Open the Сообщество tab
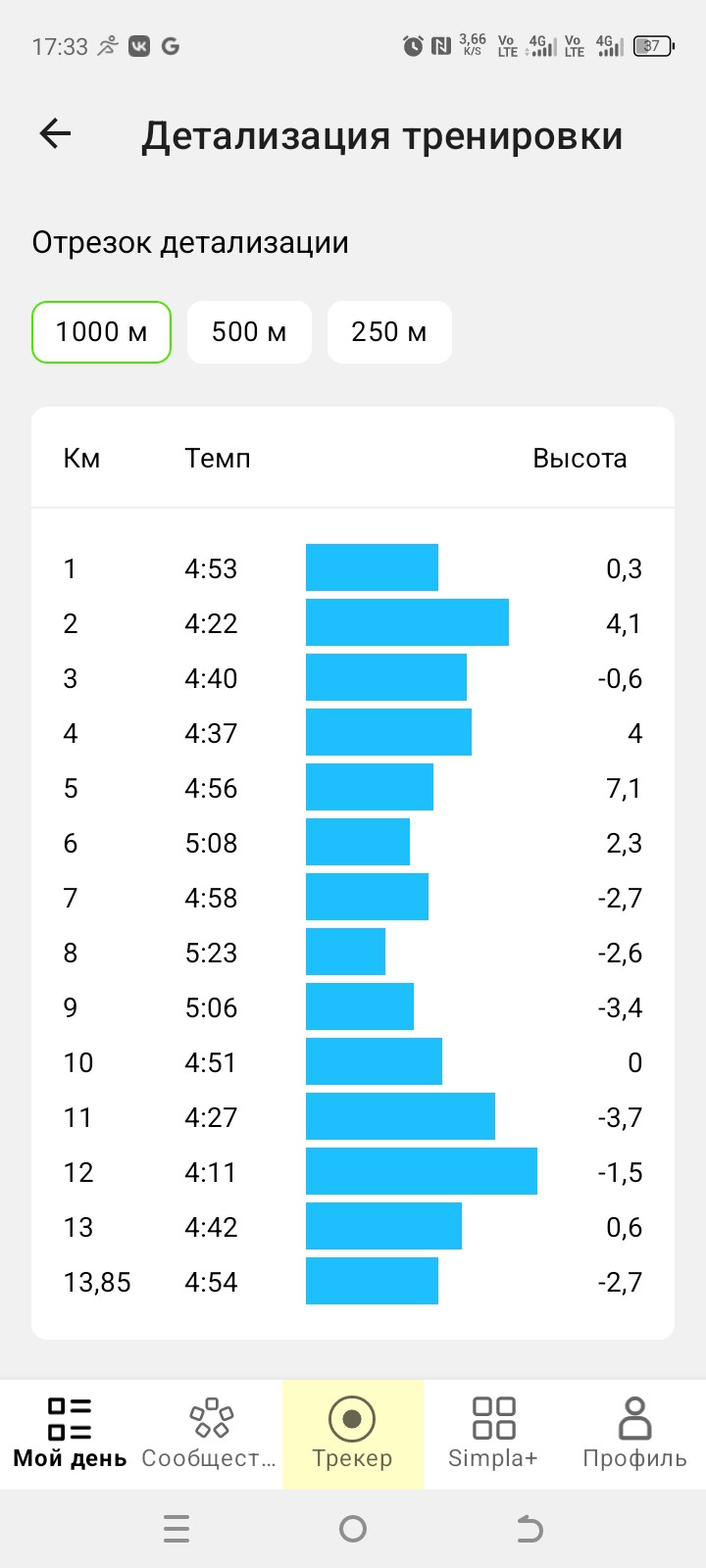706x1568 pixels. tap(211, 1435)
